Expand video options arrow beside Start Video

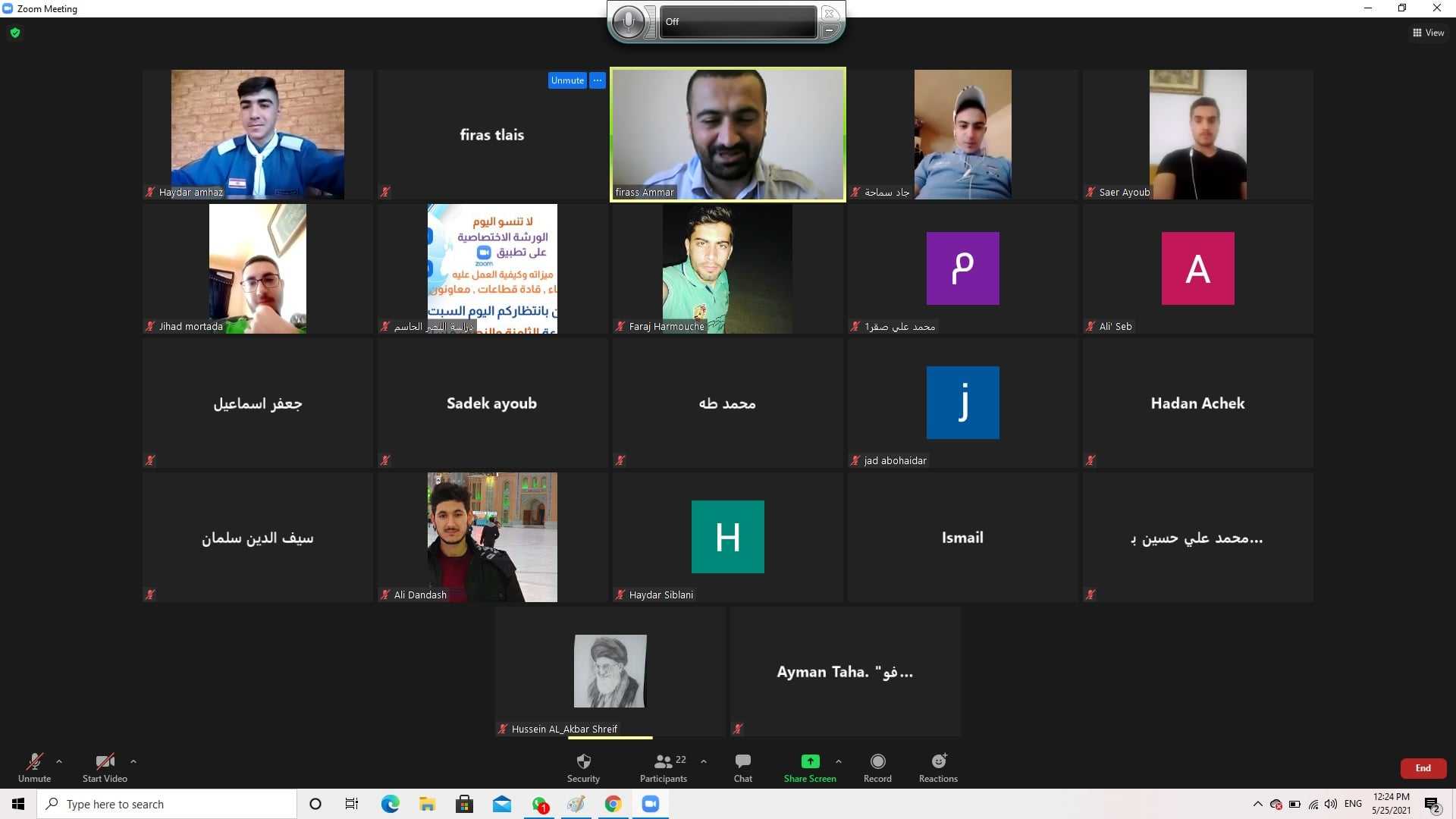pos(133,761)
